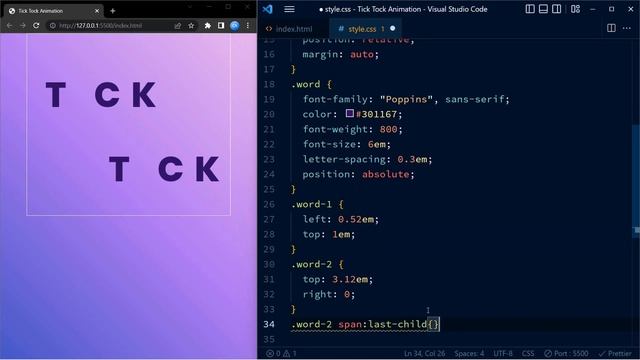
Task: Click top value 3.12em
Action: (350, 280)
